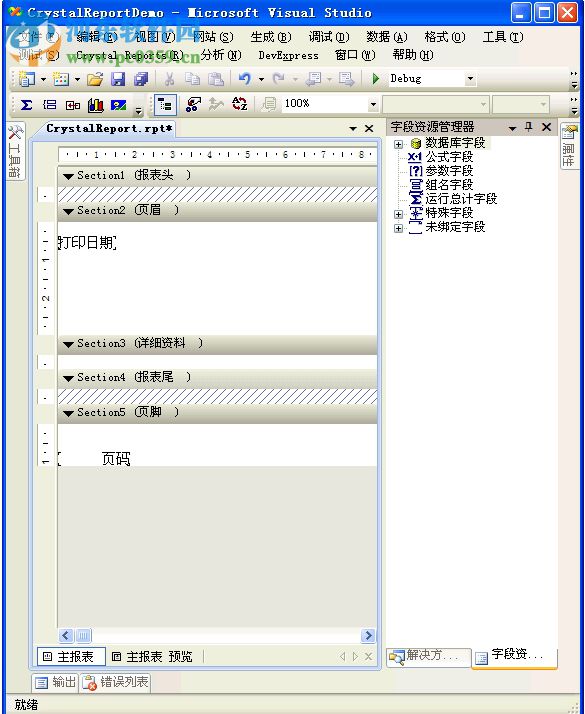Open the undo history dropdown arrow
585x714 pixels.
point(261,79)
